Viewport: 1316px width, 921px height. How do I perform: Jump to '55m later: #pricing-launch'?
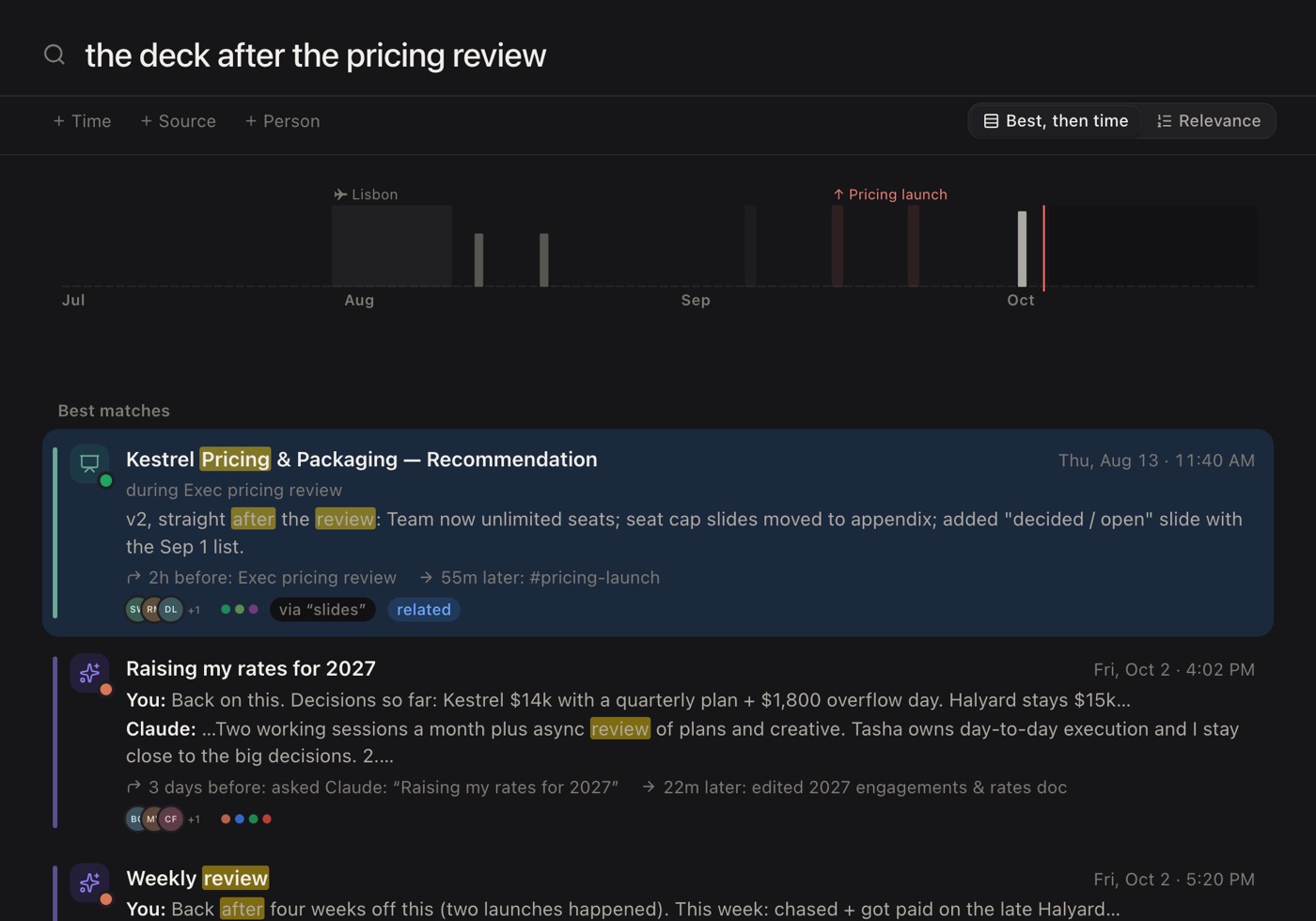click(540, 578)
